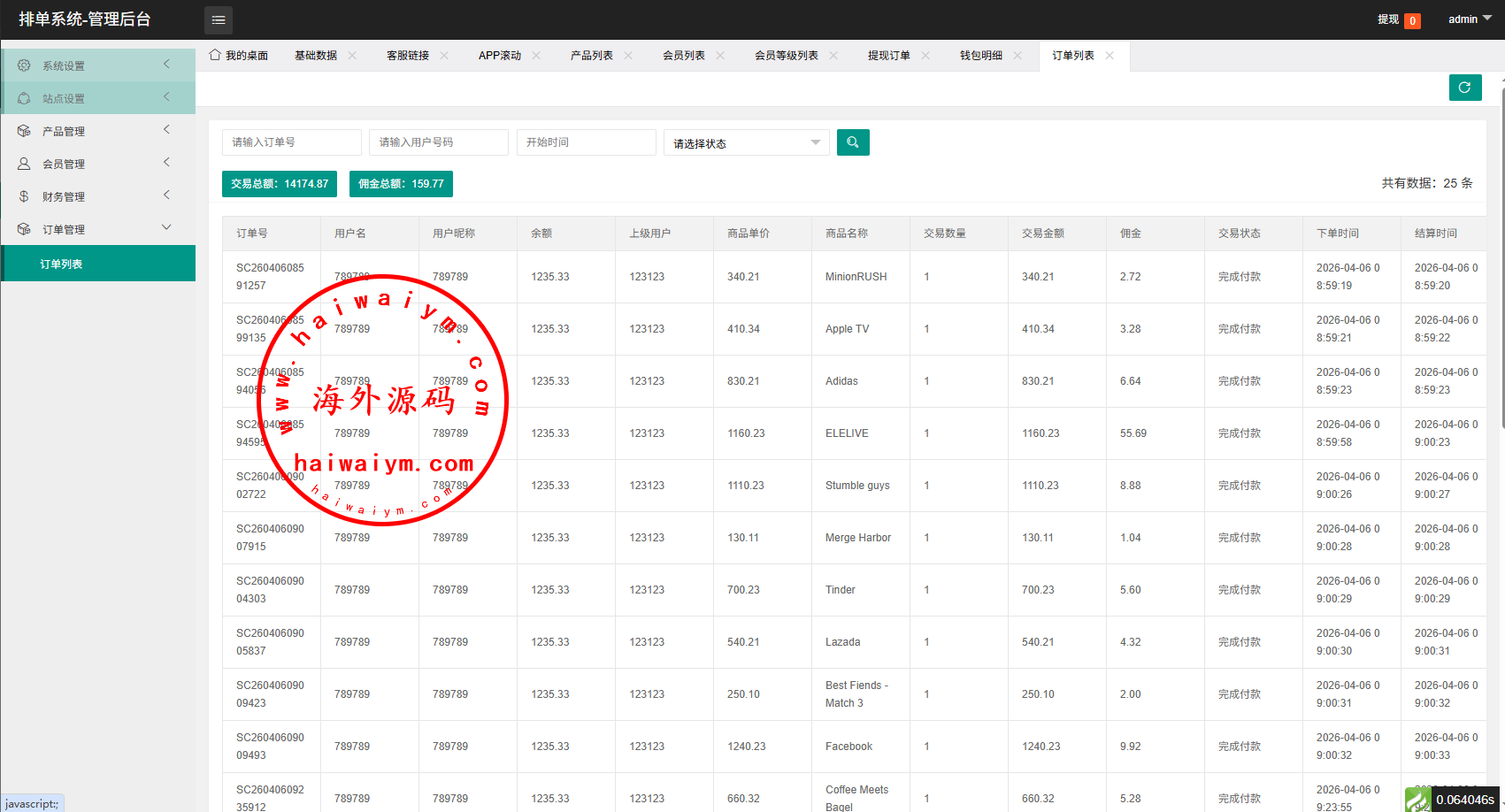
Task: Click the 会员管理 user icon in sidebar
Action: coord(24,164)
